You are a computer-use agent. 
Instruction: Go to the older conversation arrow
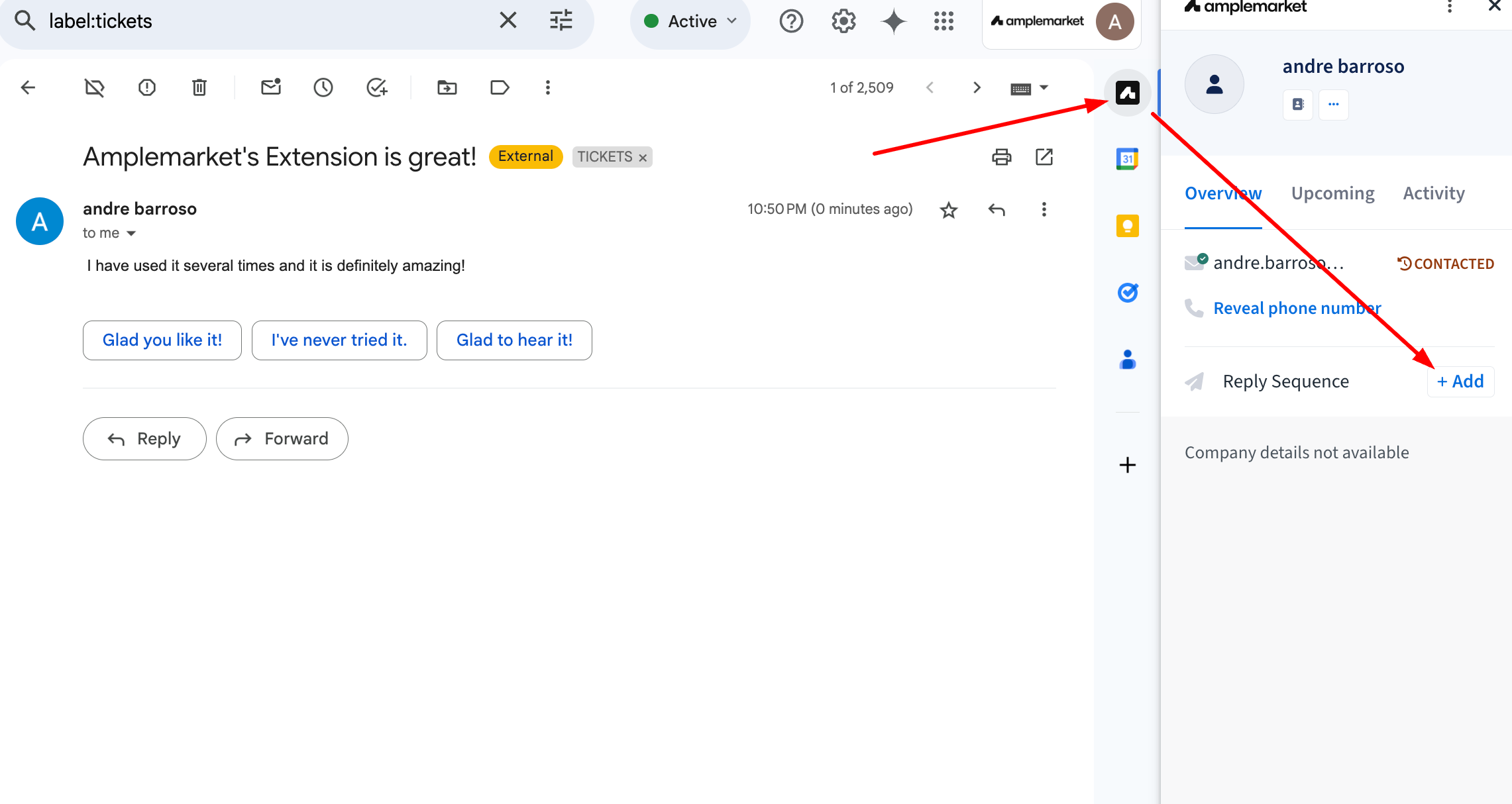[977, 87]
